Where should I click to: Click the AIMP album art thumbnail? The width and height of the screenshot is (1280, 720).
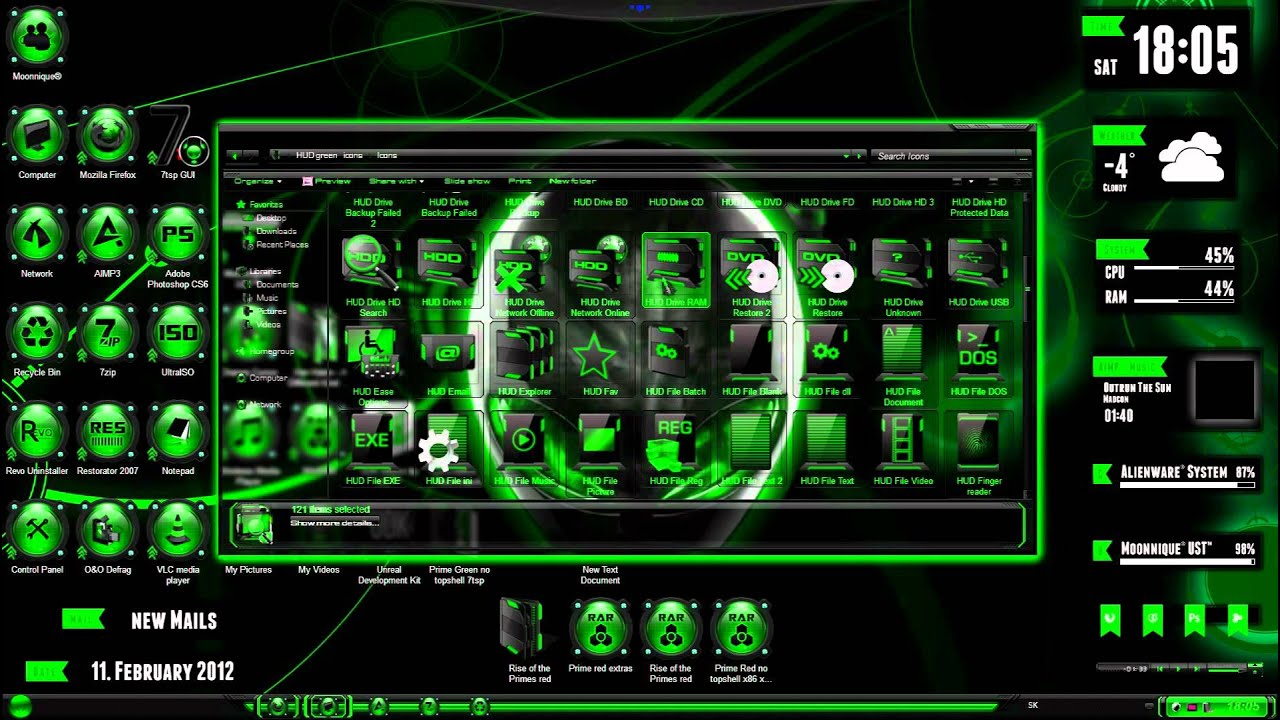1225,390
